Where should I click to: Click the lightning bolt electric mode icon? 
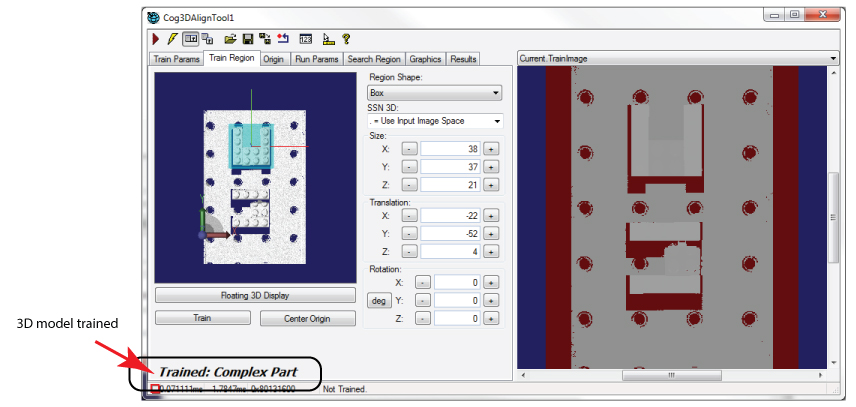pyautogui.click(x=172, y=39)
